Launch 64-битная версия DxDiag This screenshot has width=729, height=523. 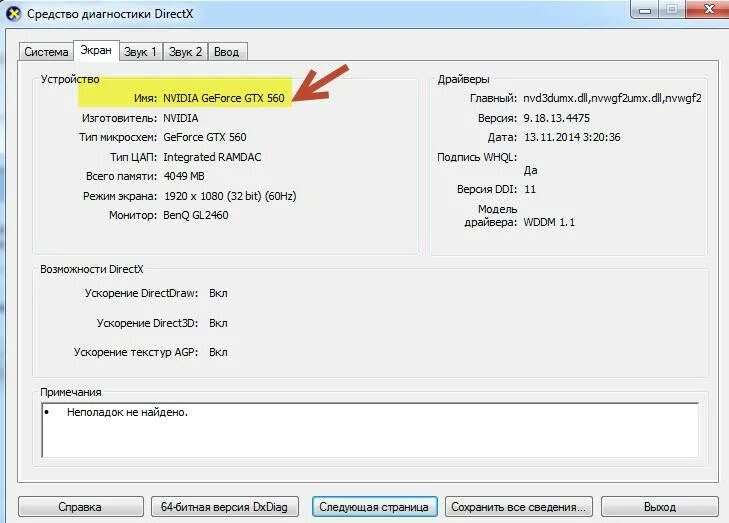tap(225, 507)
